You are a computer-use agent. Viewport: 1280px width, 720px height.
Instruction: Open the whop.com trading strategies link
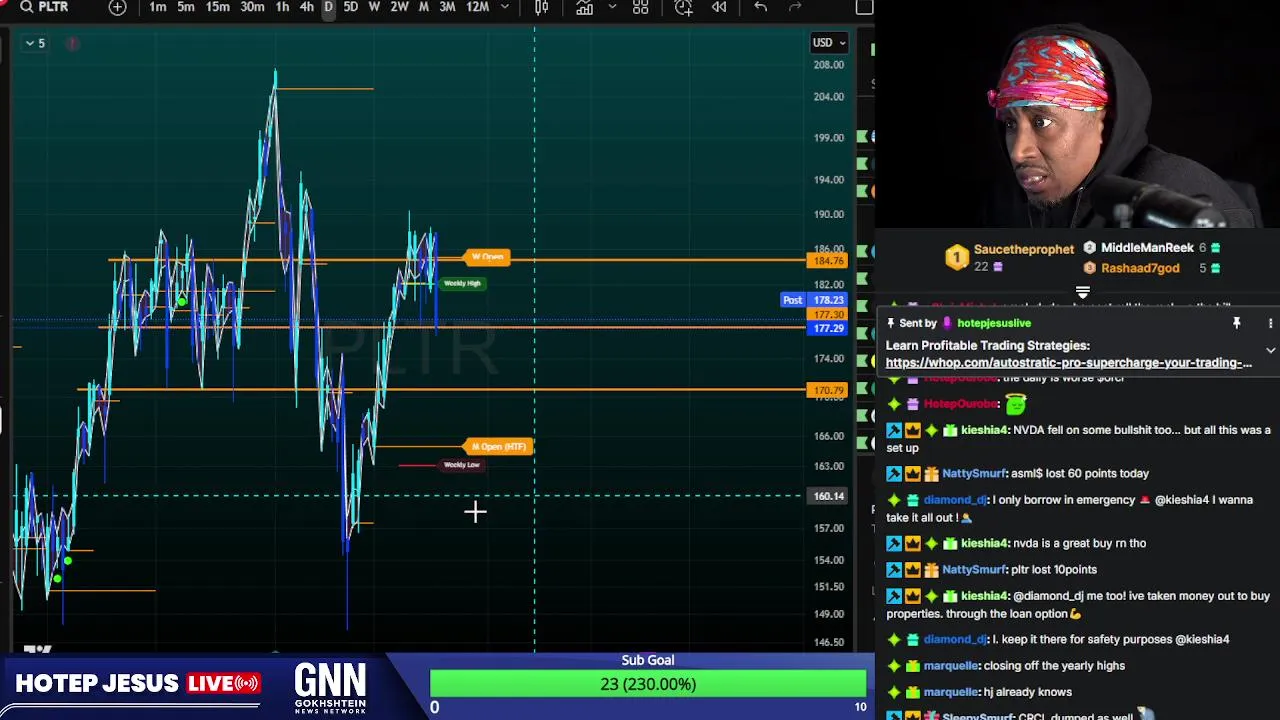click(1068, 363)
